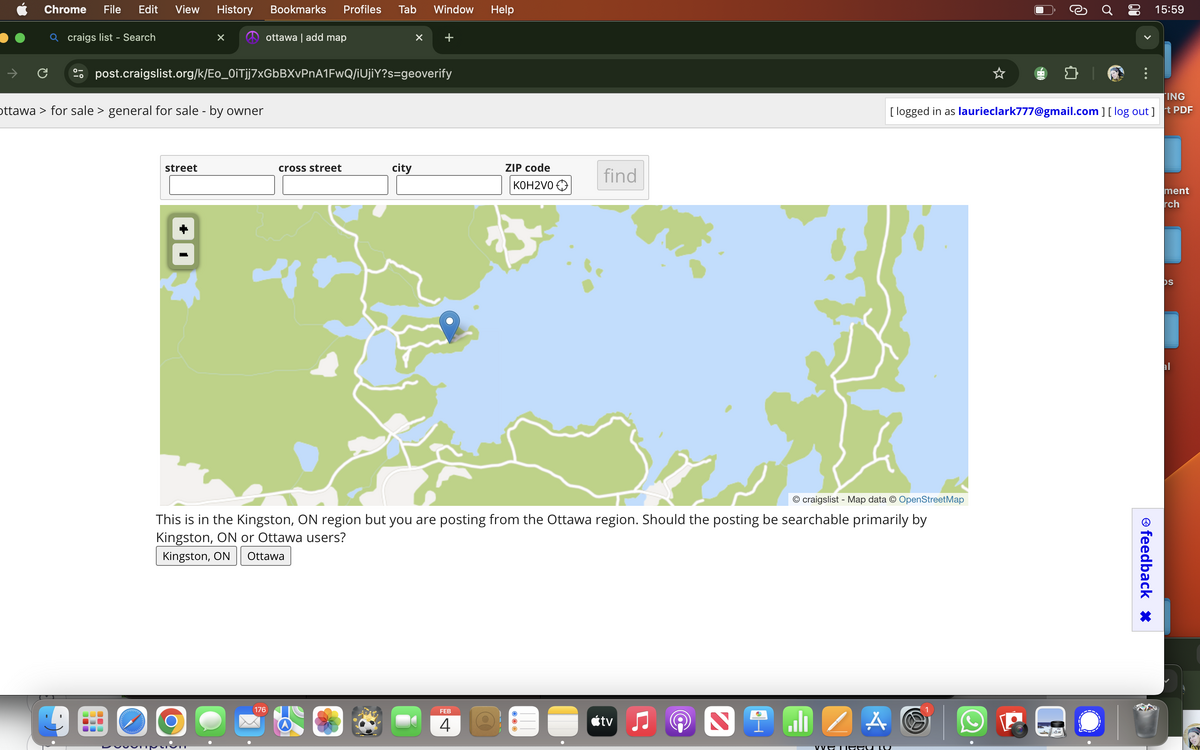Close the feedback panel with the X
Screen dimensions: 1200x750
[x=1146, y=616]
